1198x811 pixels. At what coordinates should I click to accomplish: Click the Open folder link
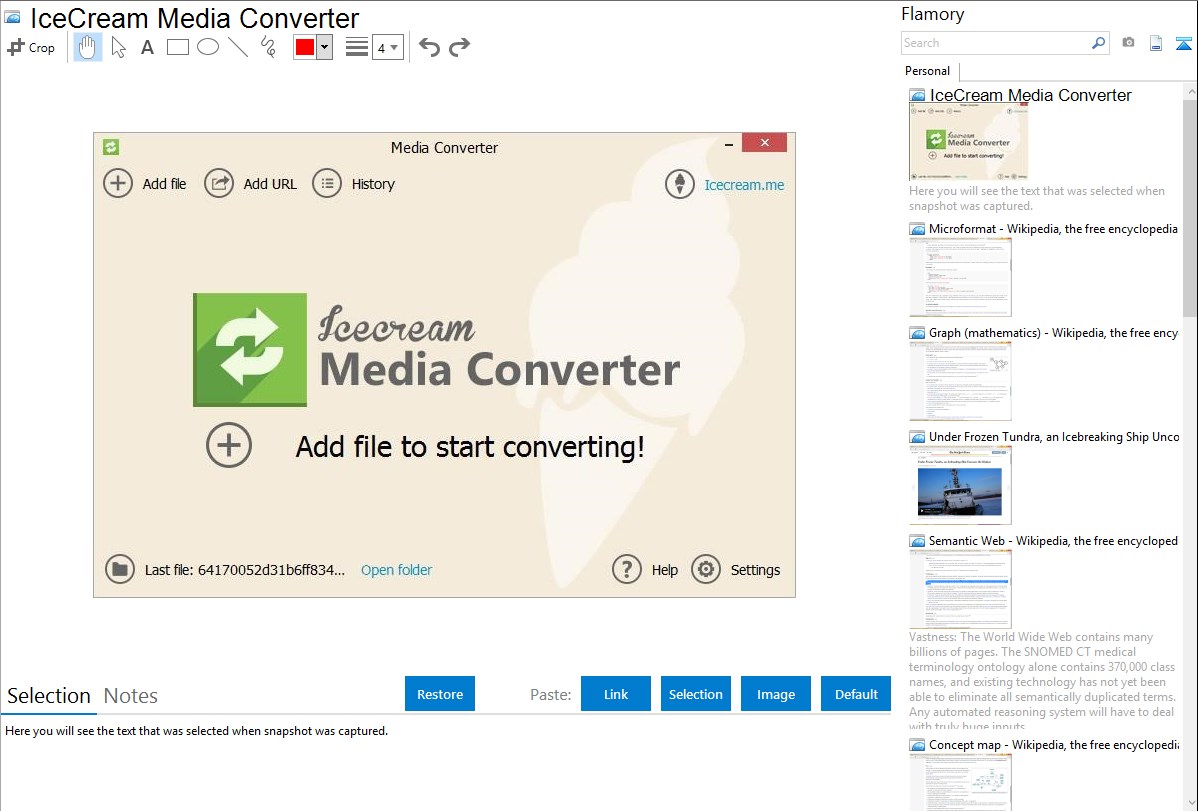[397, 570]
